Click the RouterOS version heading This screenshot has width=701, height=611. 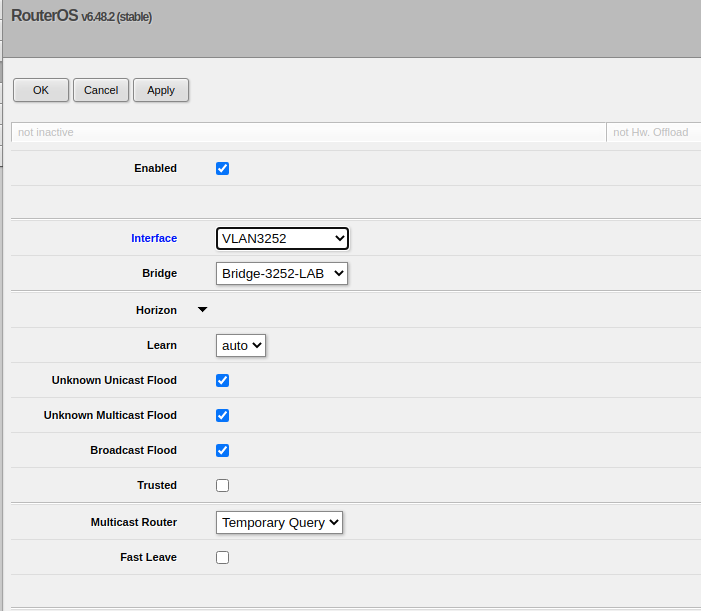pos(82,17)
